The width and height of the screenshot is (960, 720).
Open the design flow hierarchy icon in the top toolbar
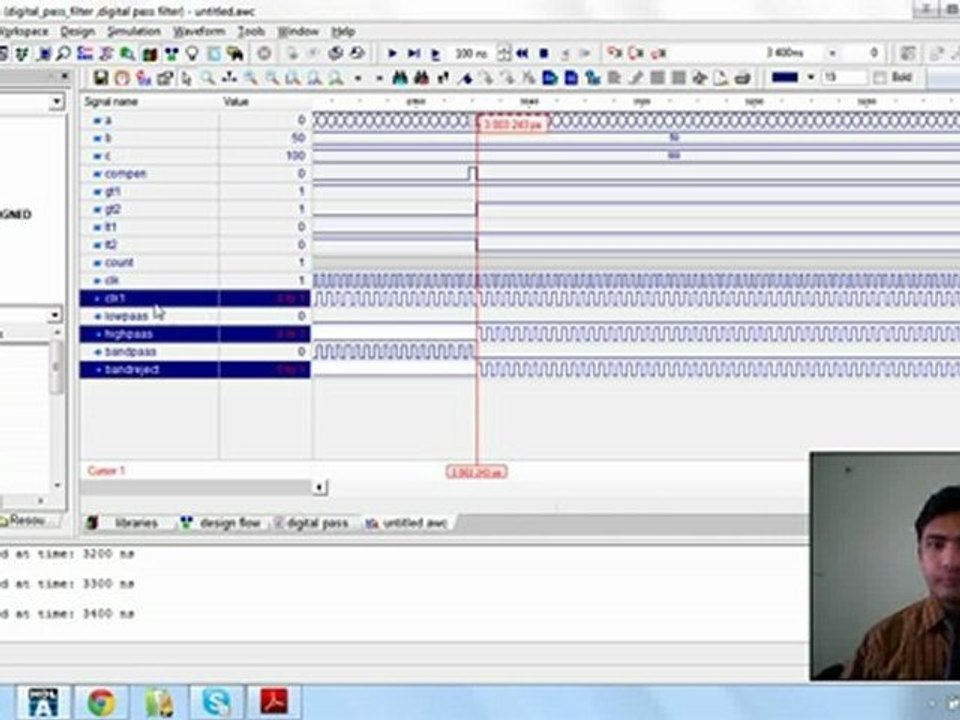171,54
